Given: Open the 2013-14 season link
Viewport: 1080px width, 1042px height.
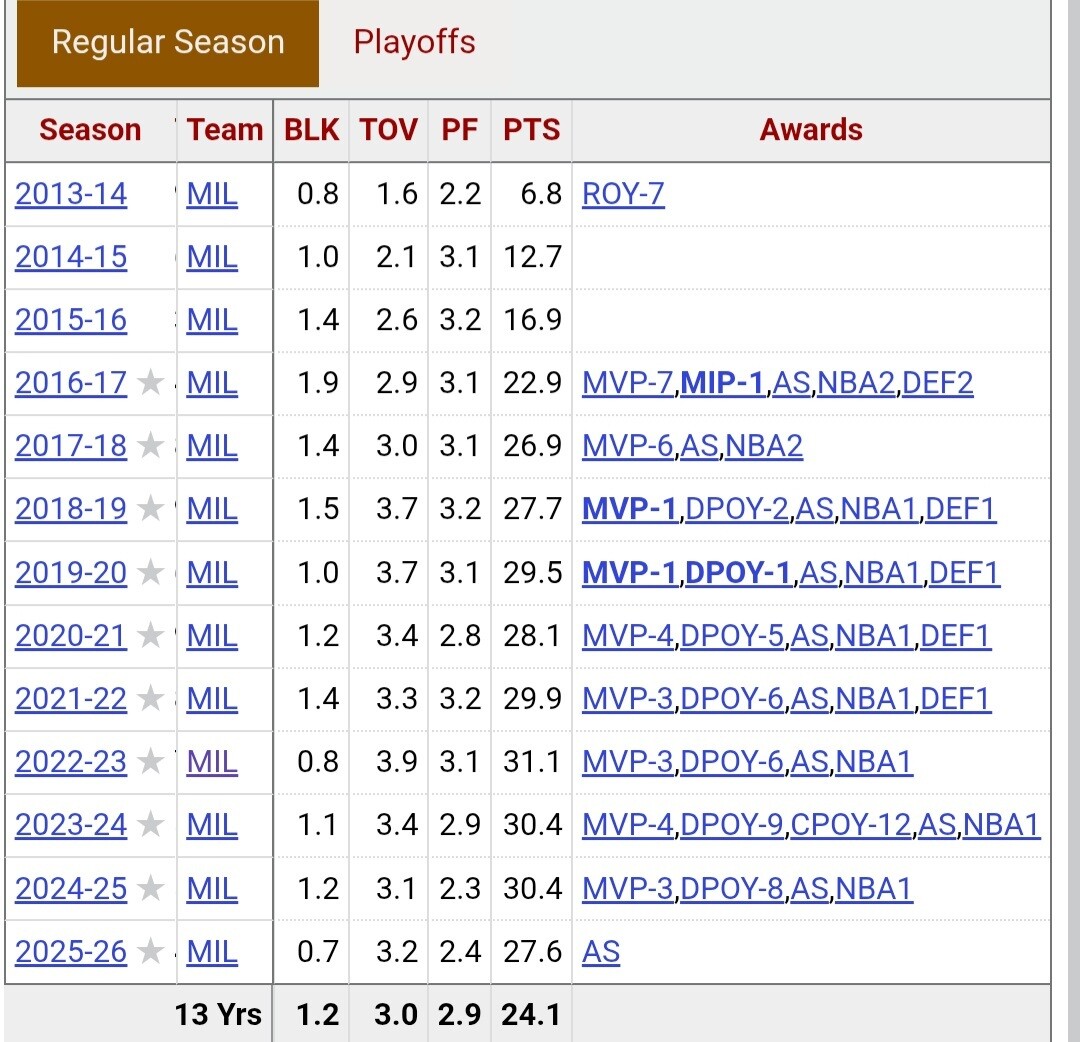Looking at the screenshot, I should point(71,194).
